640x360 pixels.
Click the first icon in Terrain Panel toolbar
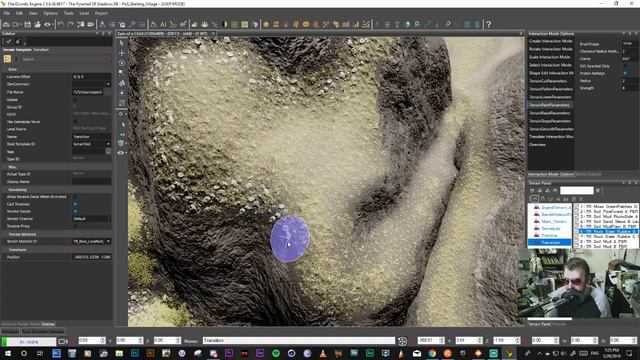[x=532, y=191]
